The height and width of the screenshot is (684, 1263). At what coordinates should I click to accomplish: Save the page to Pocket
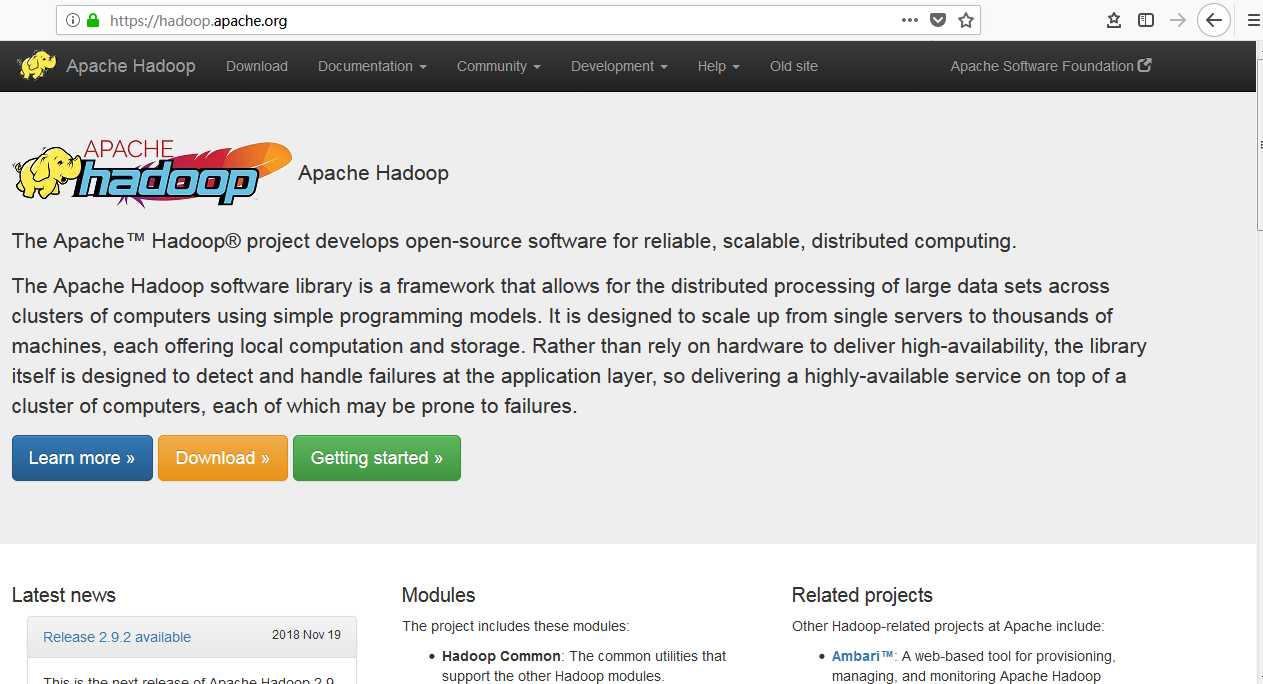(x=938, y=20)
